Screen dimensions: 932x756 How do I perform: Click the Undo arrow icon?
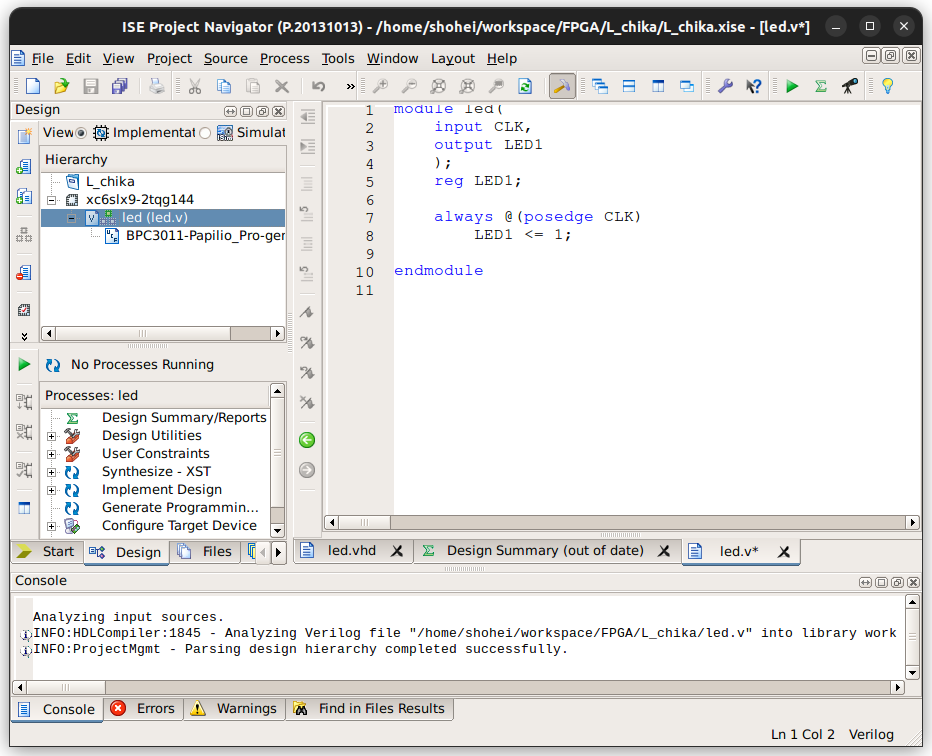click(x=319, y=86)
